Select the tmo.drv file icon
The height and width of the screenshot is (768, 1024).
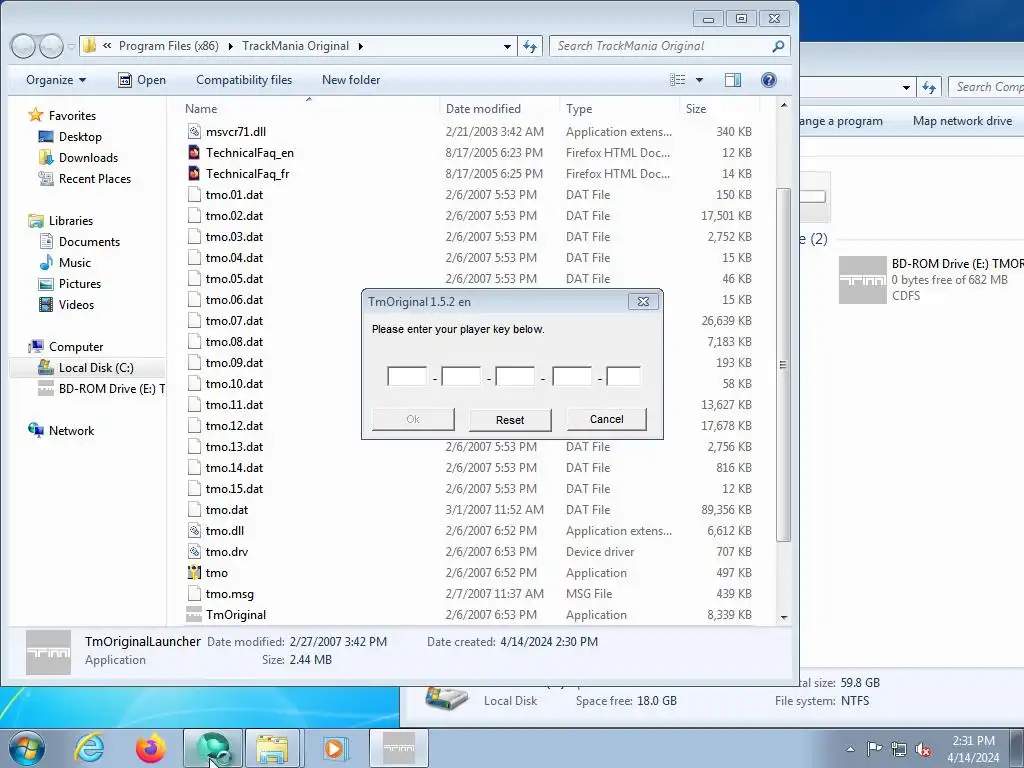coord(194,552)
